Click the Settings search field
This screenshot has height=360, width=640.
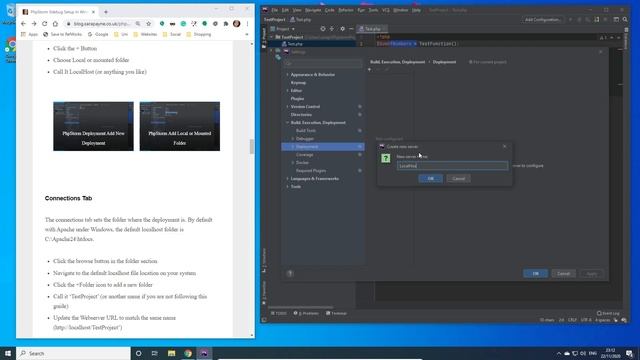323,63
